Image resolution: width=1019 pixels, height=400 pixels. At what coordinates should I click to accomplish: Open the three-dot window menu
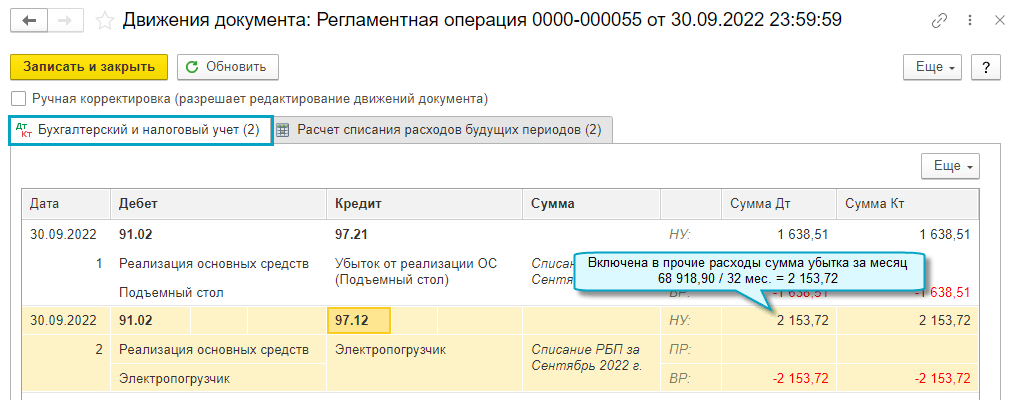pyautogui.click(x=968, y=20)
